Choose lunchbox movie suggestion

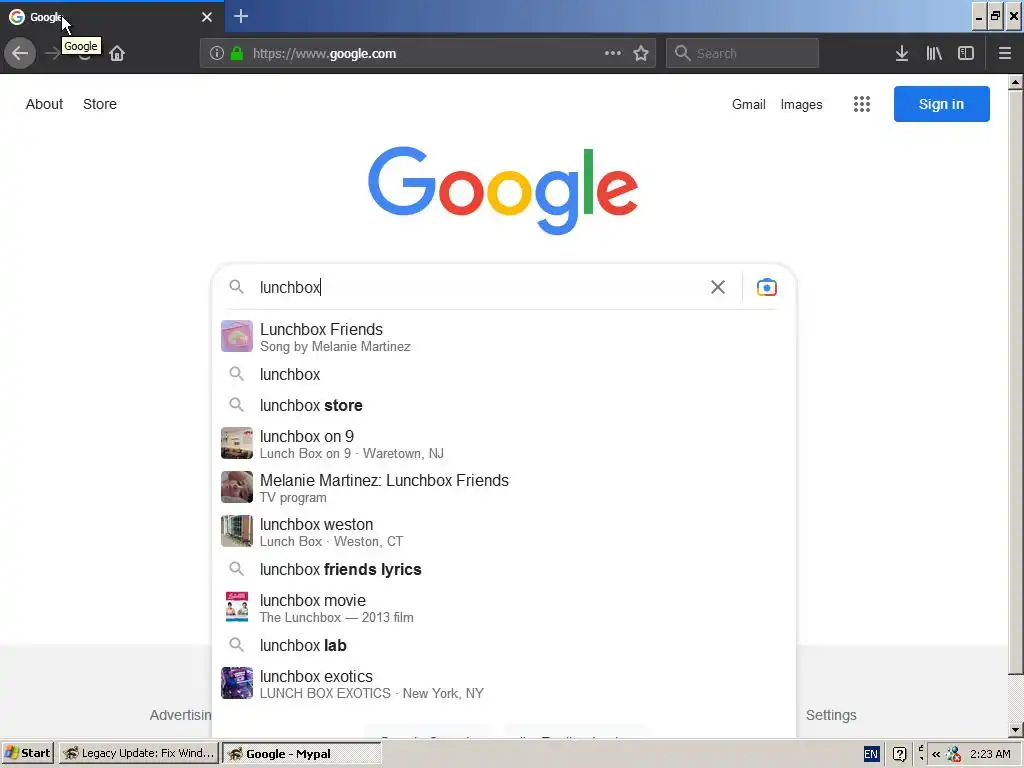(x=504, y=608)
